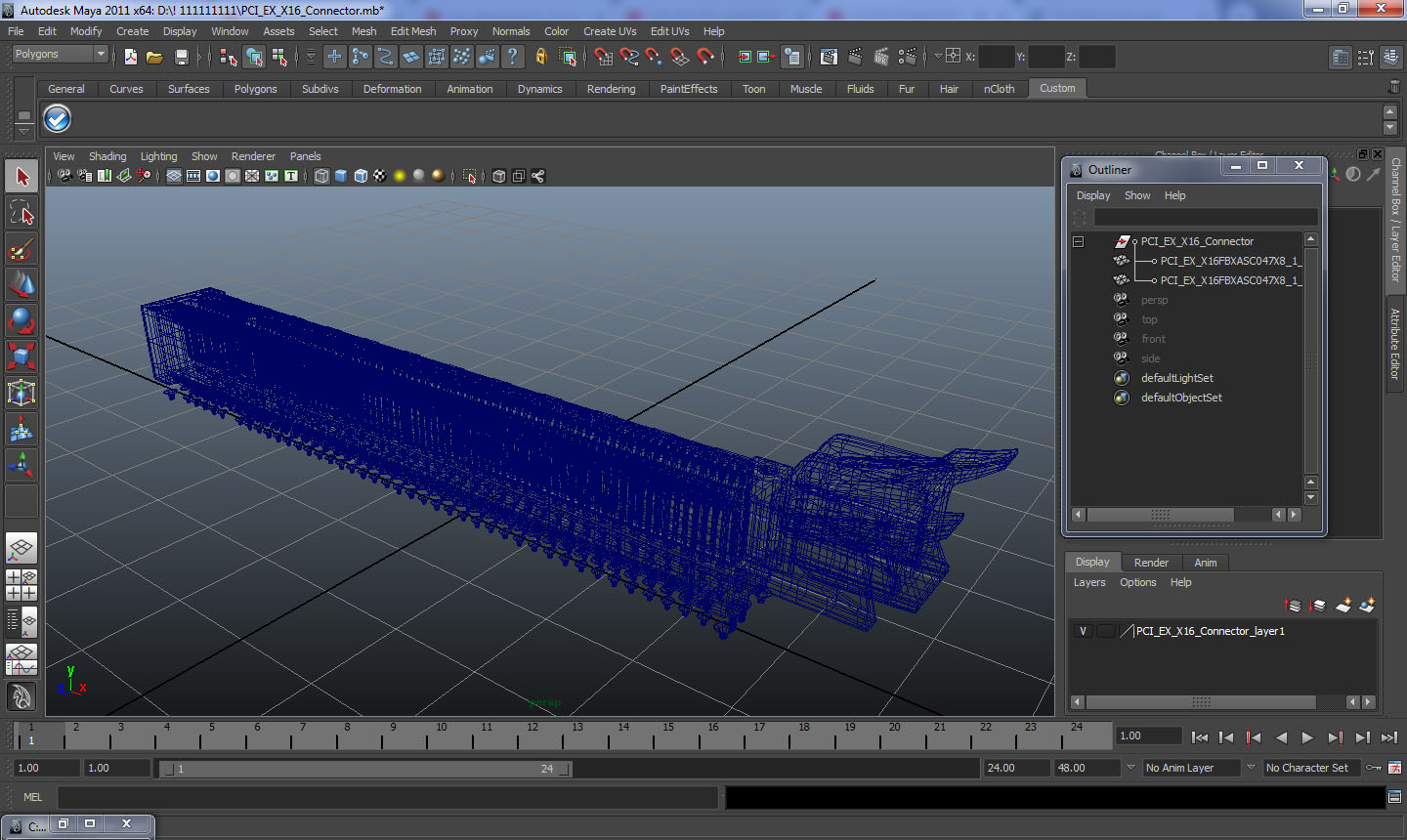This screenshot has width=1407, height=840.
Task: Lock current selection padlock icon
Action: [x=541, y=57]
